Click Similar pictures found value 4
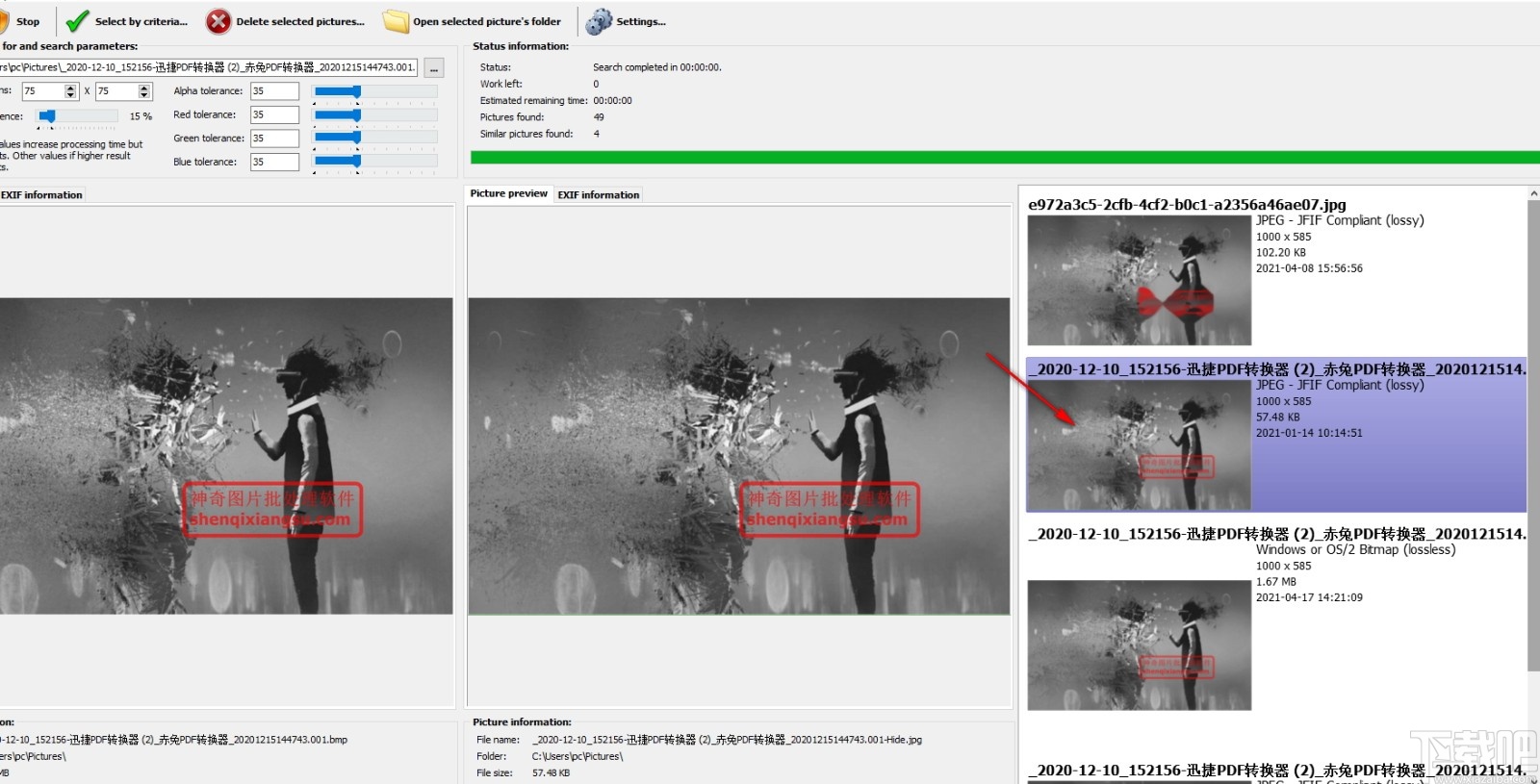Image resolution: width=1540 pixels, height=784 pixels. coord(597,134)
